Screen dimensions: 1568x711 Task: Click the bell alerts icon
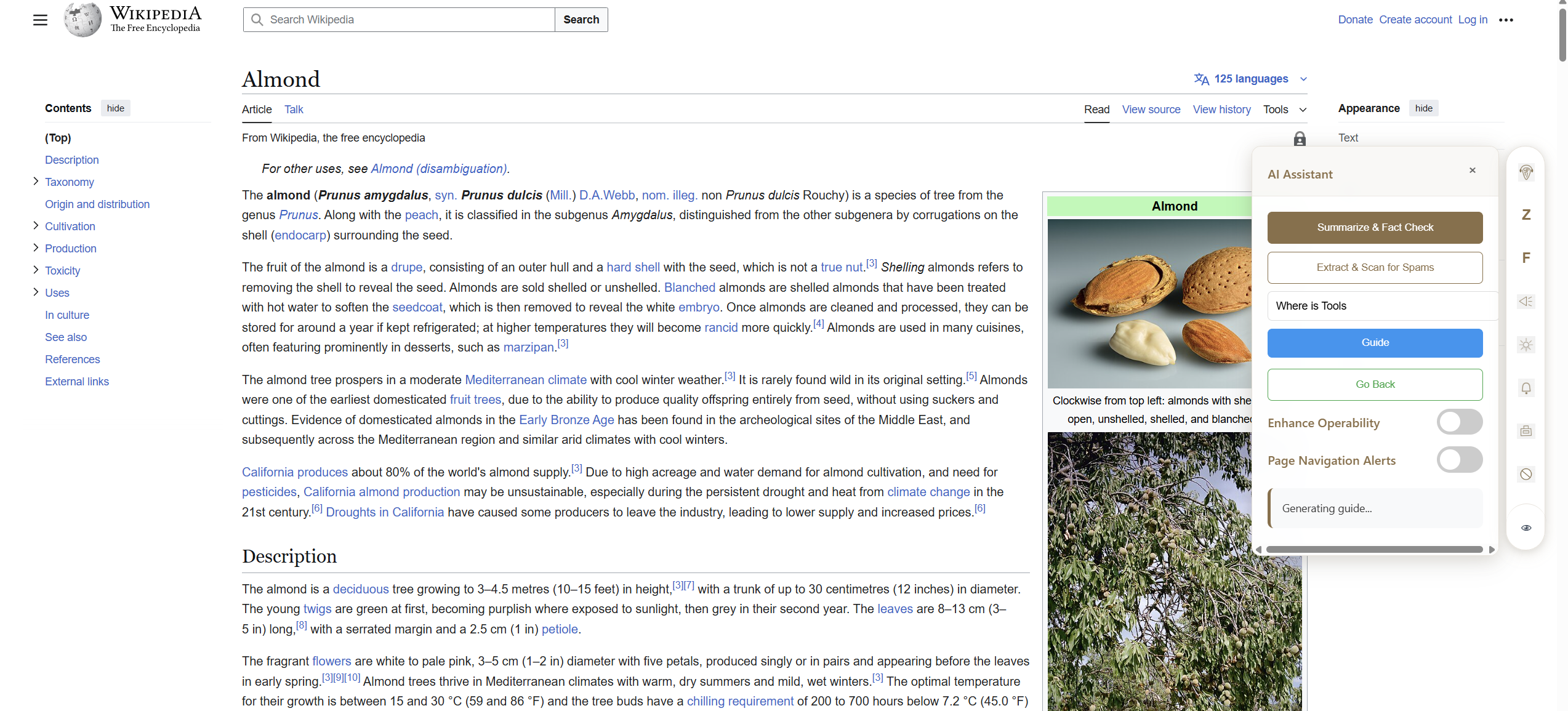point(1526,388)
